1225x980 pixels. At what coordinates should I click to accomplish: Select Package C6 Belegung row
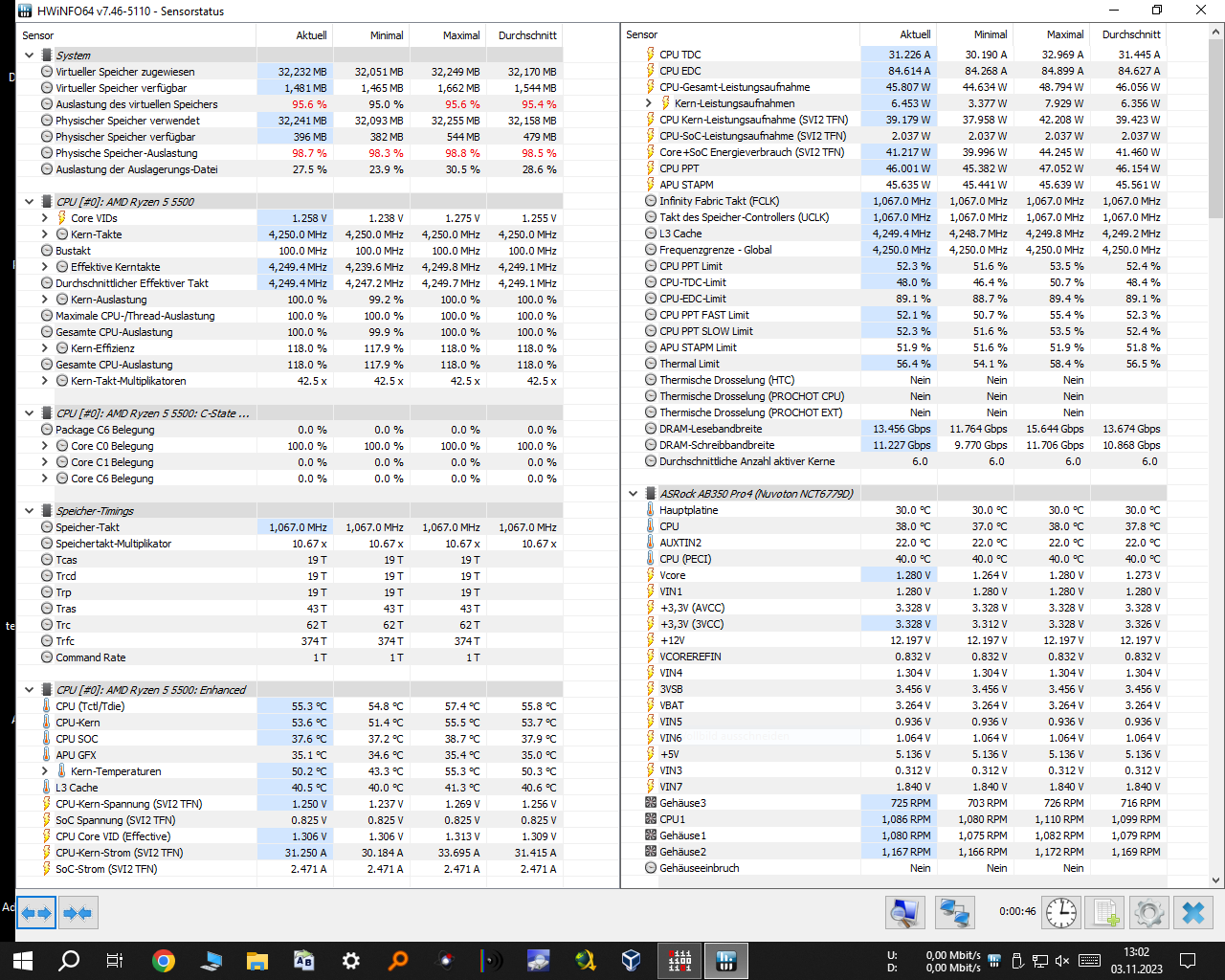(290, 430)
